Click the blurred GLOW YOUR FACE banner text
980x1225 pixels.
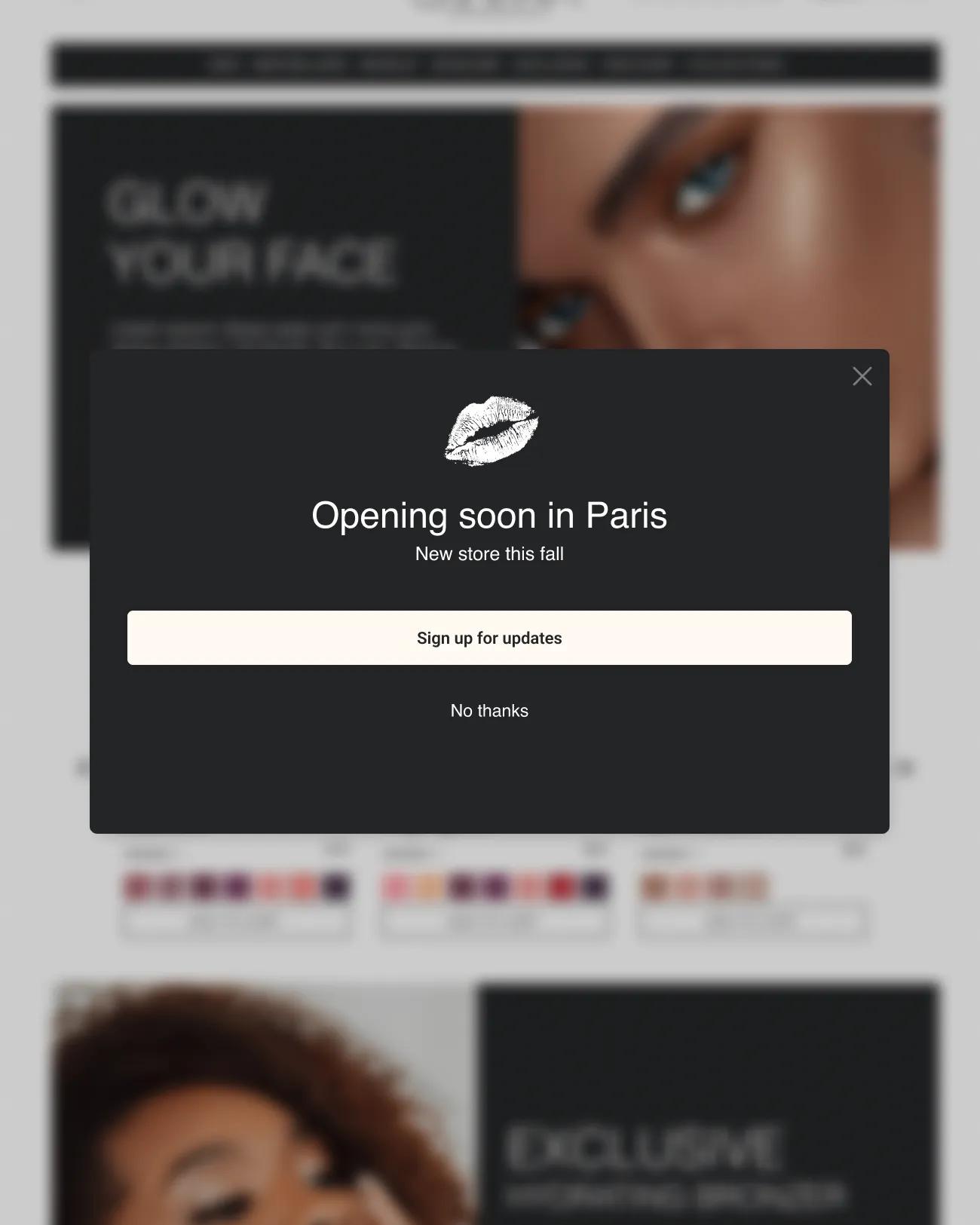coord(251,232)
